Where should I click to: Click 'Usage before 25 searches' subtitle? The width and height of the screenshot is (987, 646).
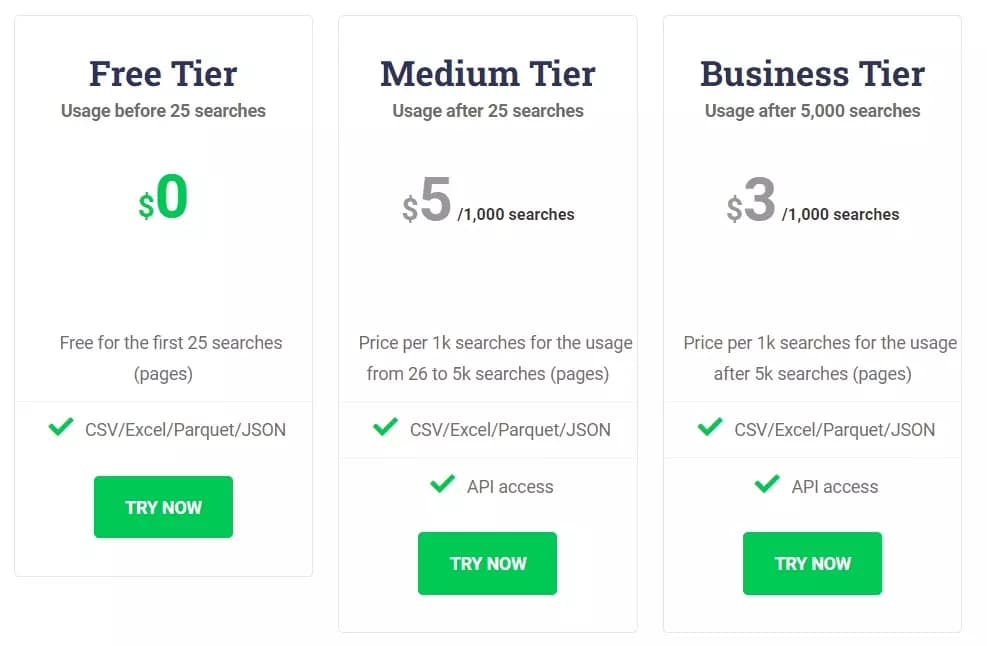pos(163,110)
